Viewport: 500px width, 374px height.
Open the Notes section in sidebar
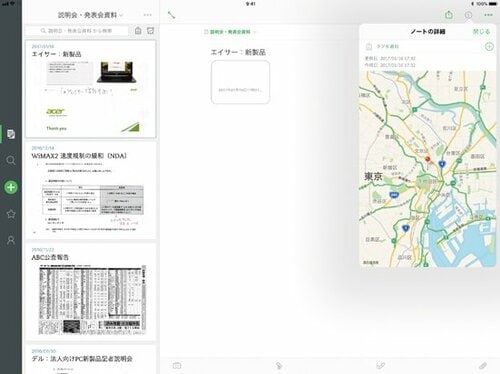[11, 134]
